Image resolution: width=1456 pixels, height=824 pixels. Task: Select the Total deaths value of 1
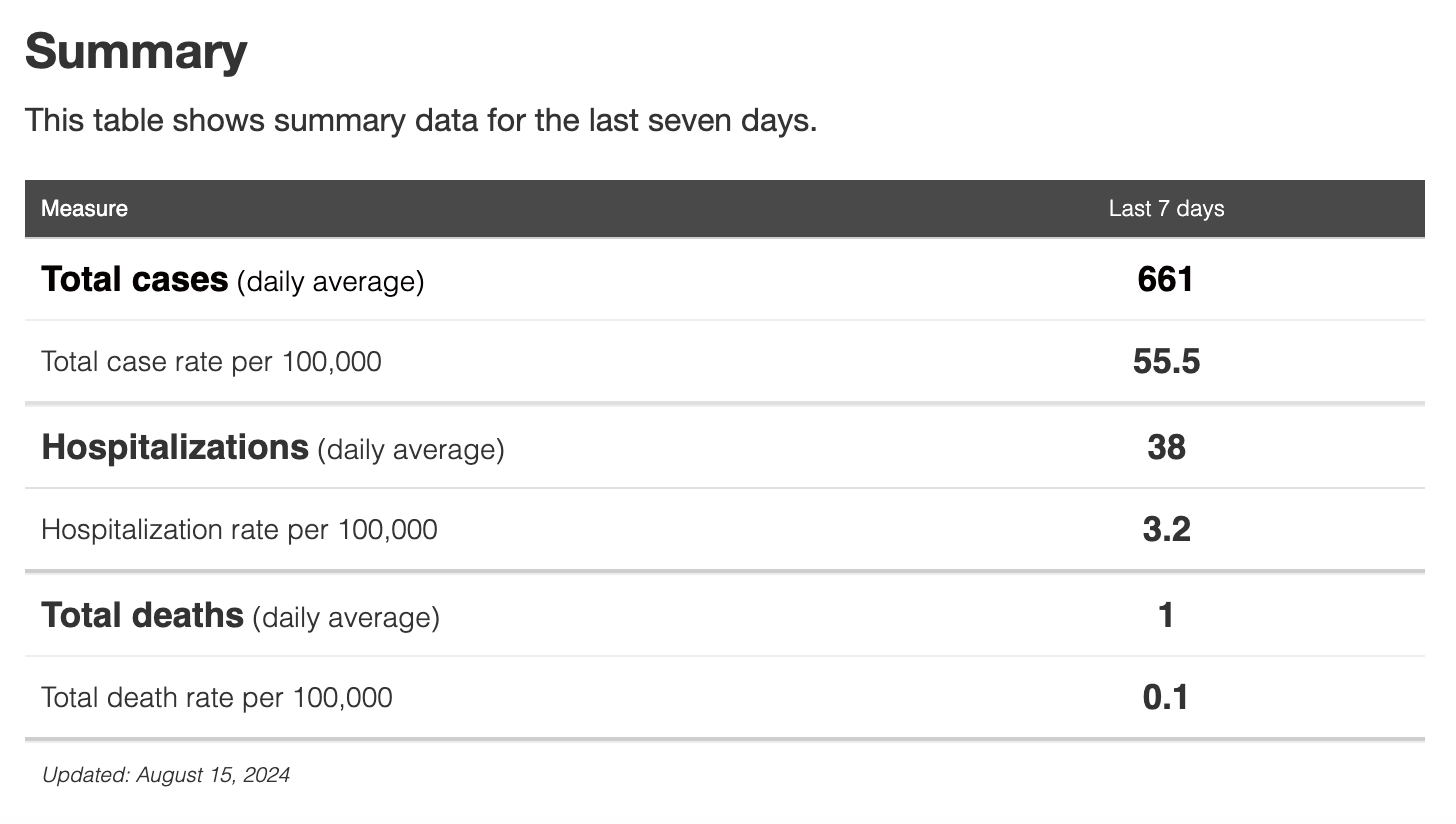pos(1166,615)
